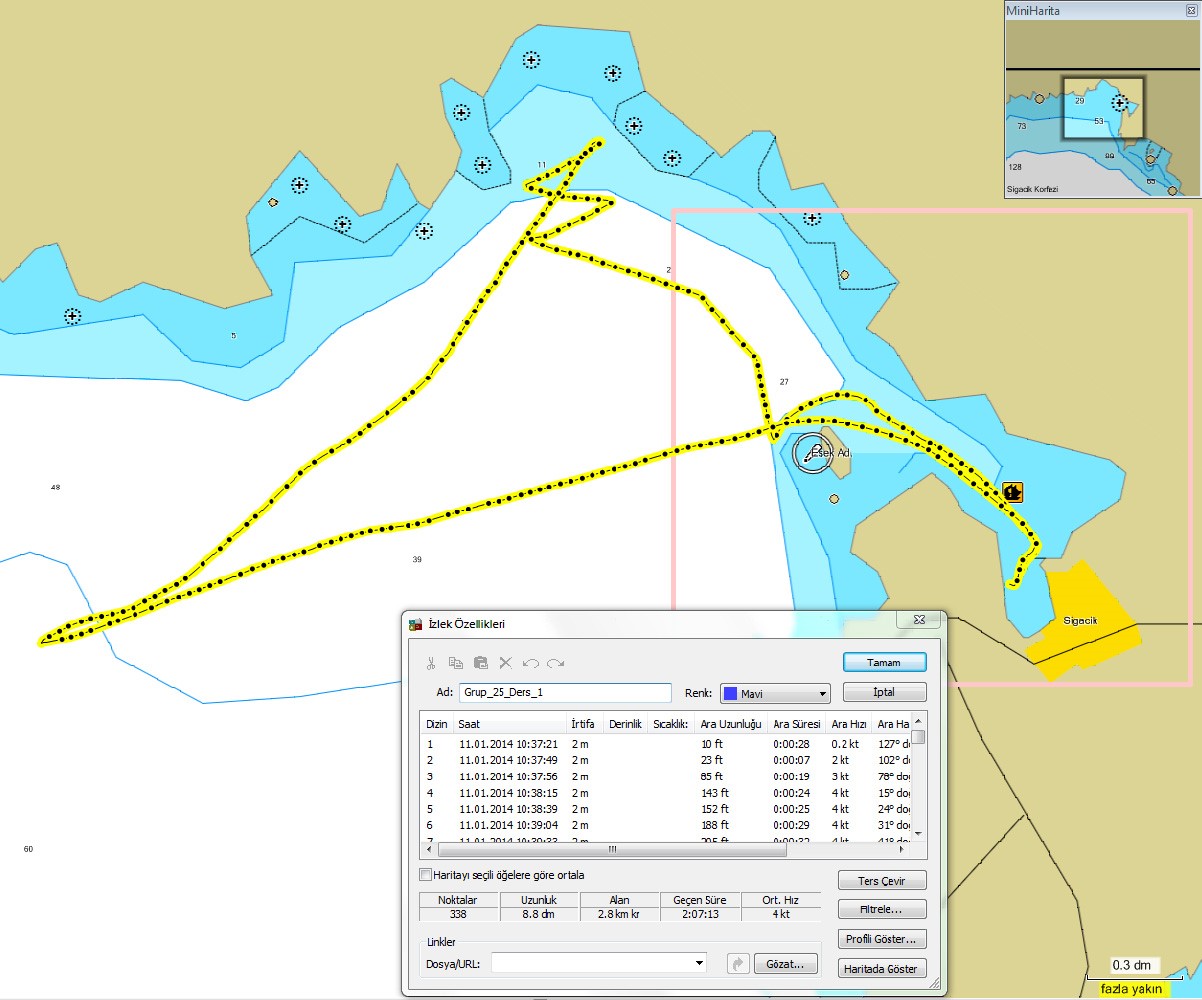The width and height of the screenshot is (1202, 1000).
Task: Click the 'fazla yakın' zoom status label
Action: (1132, 989)
